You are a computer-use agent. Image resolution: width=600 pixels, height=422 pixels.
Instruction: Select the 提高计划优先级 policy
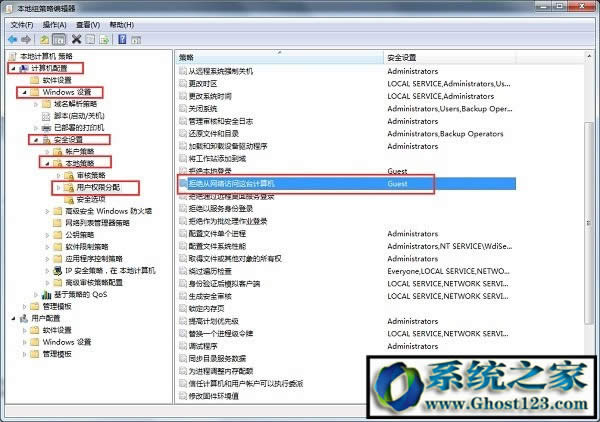214,321
